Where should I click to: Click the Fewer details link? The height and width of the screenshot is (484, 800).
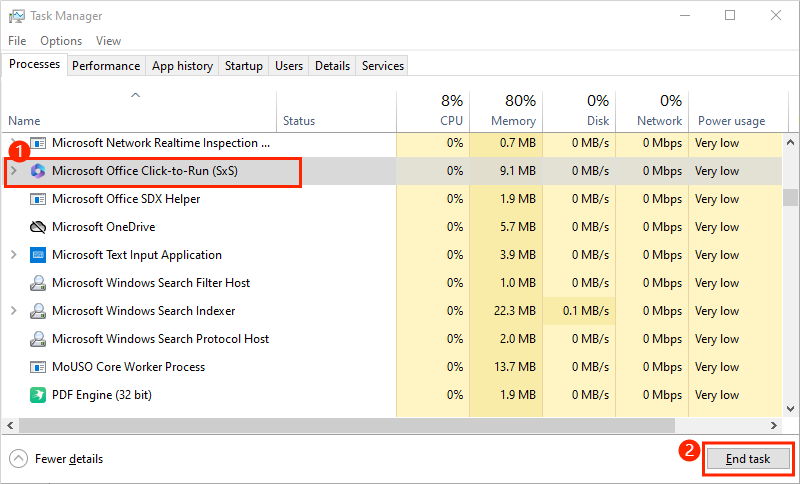69,459
